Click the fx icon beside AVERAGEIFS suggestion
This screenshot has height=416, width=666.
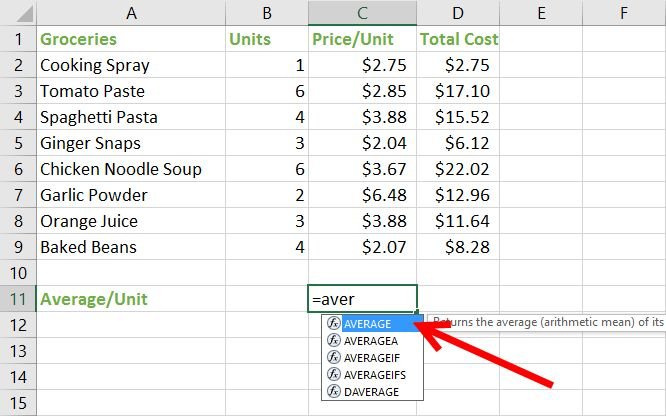click(334, 374)
